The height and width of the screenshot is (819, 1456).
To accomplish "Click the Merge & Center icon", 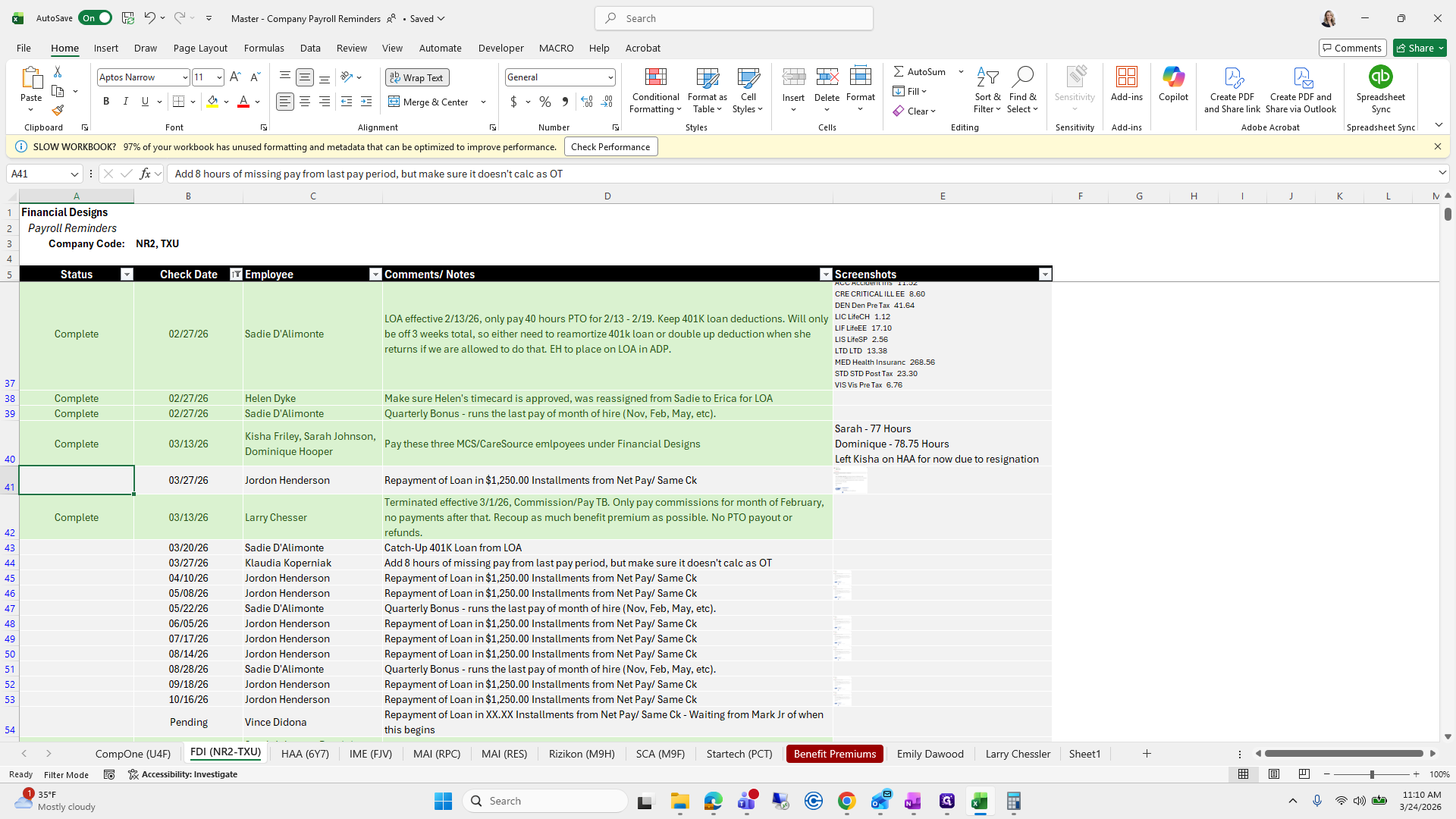I will click(394, 102).
